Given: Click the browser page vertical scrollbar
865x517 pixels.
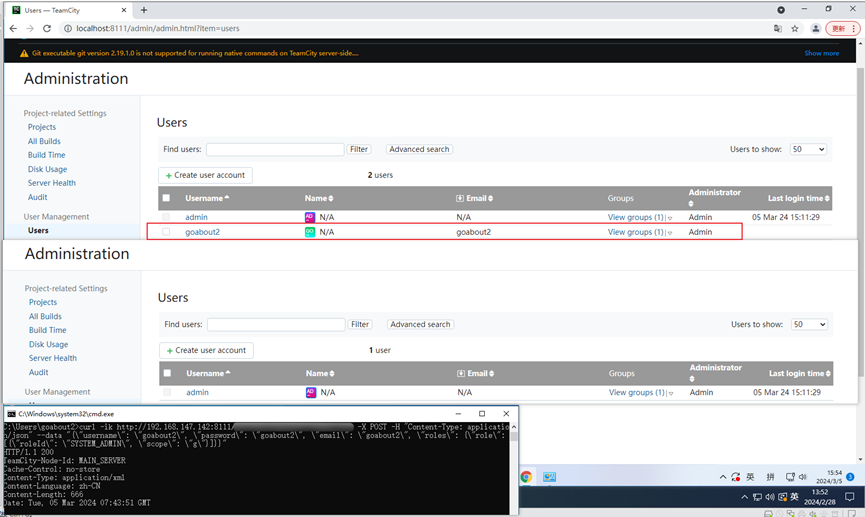Looking at the screenshot, I should (860, 221).
